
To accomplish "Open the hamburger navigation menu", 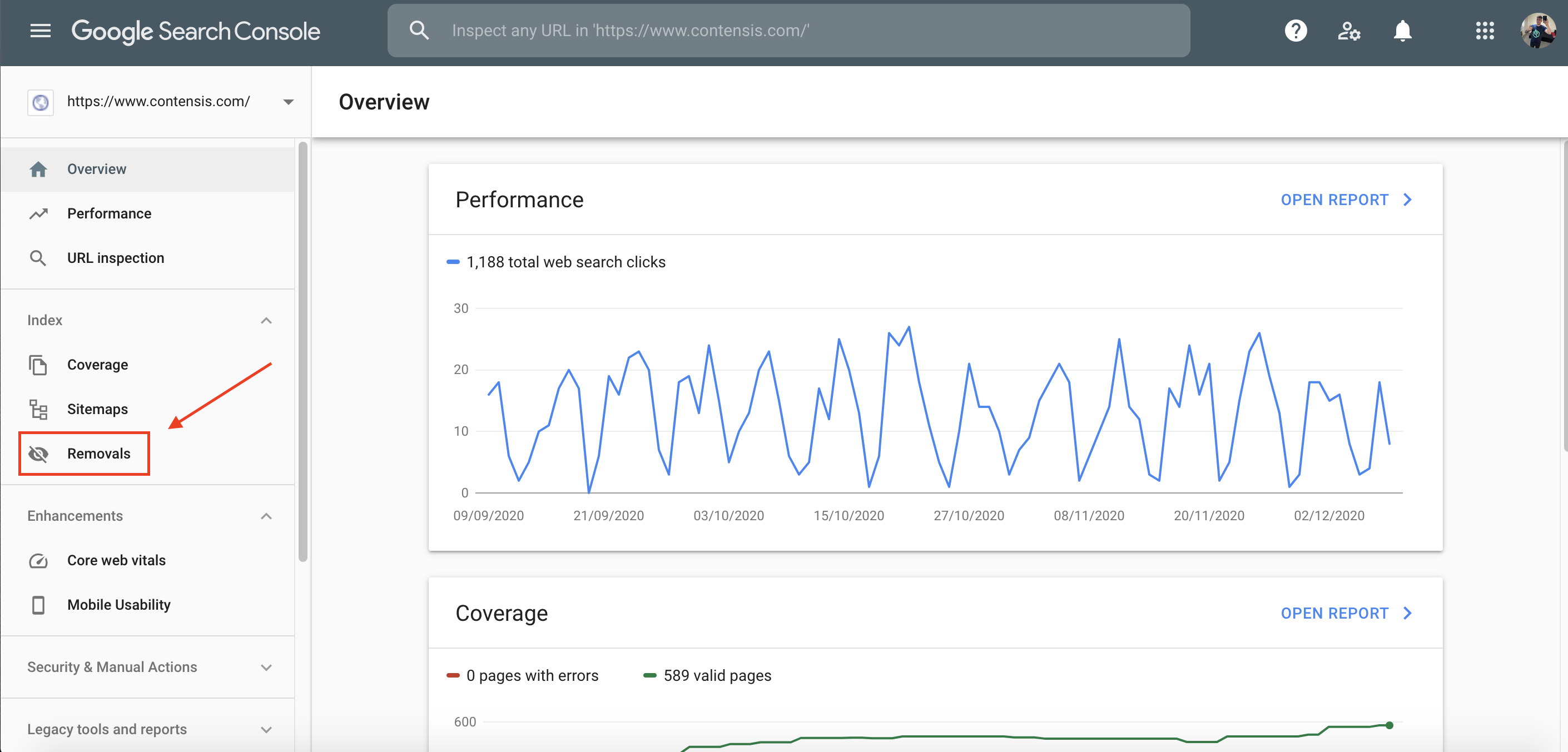I will point(40,31).
